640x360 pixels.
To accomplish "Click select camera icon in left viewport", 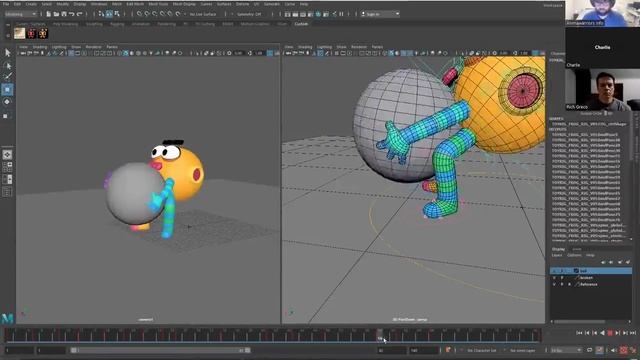I will click(24, 53).
